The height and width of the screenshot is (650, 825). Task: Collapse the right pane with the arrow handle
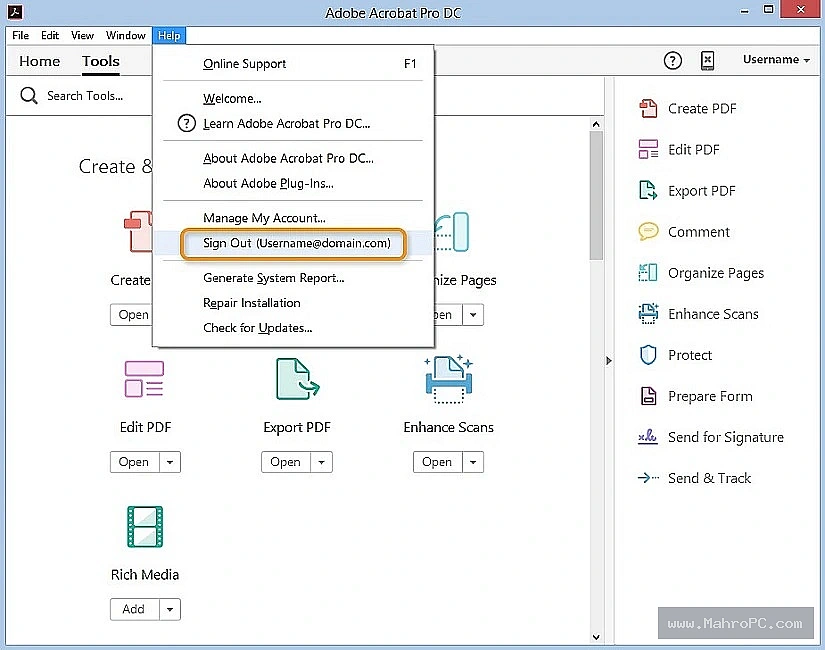click(x=609, y=361)
